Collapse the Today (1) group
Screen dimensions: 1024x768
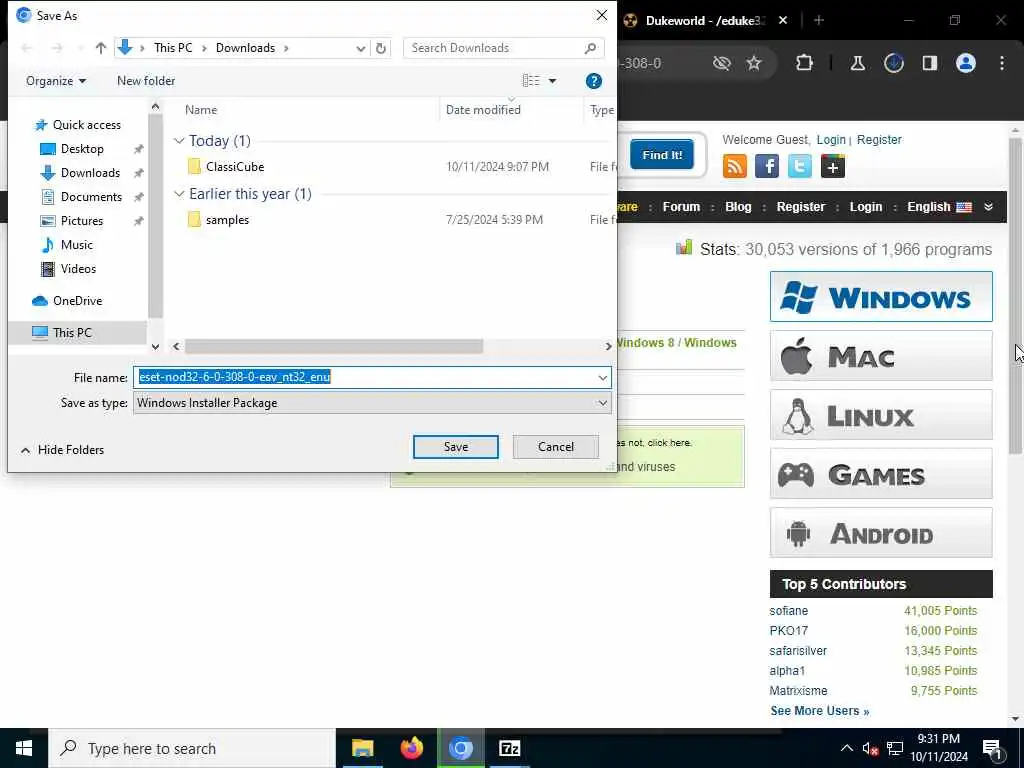click(179, 141)
